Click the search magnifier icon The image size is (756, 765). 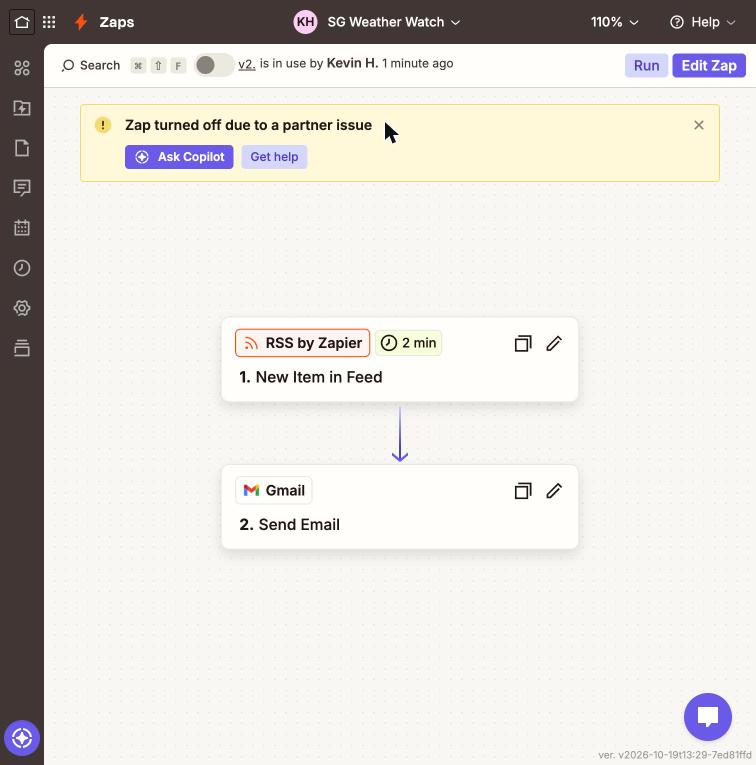coord(68,65)
